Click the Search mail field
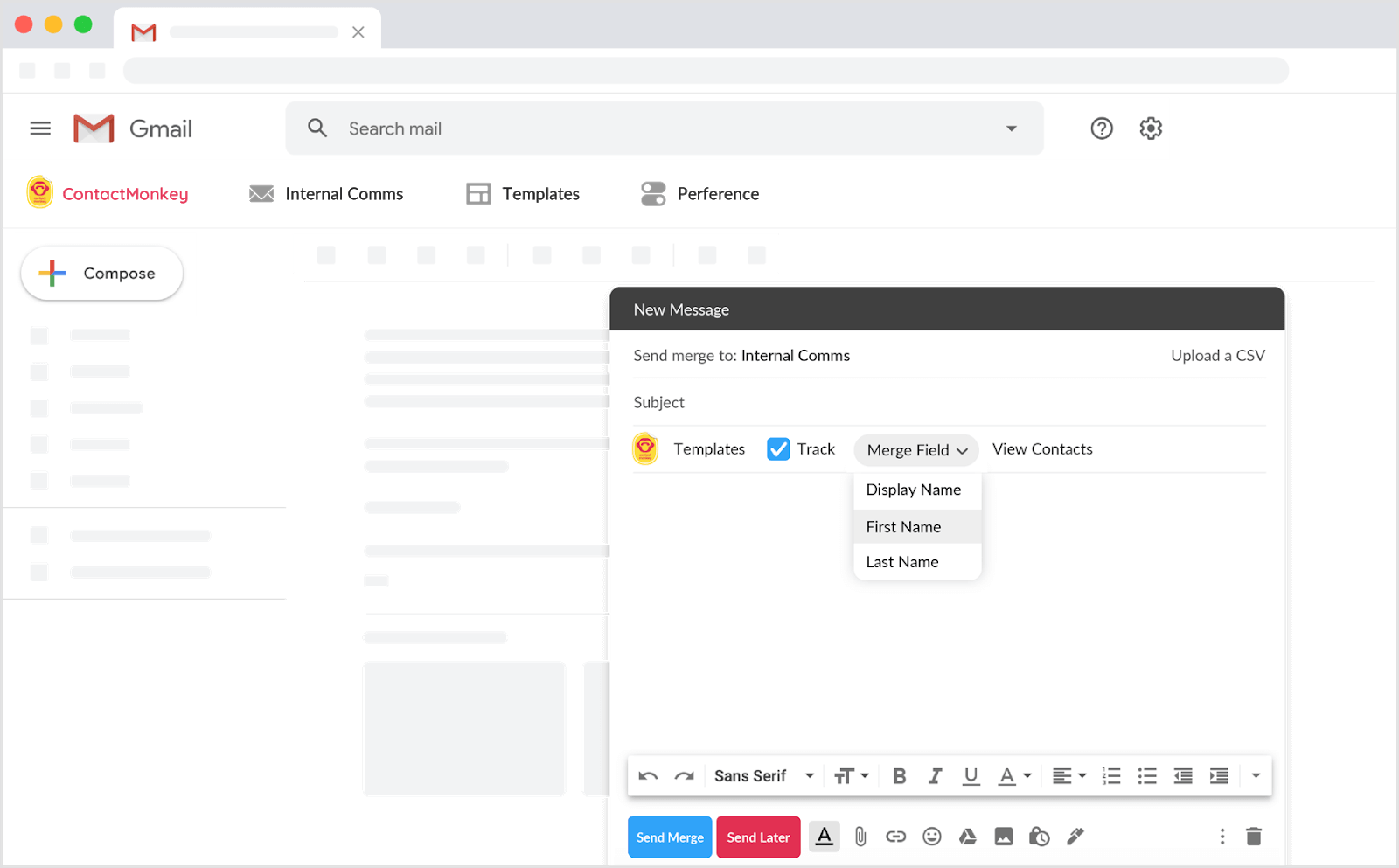 [x=665, y=128]
